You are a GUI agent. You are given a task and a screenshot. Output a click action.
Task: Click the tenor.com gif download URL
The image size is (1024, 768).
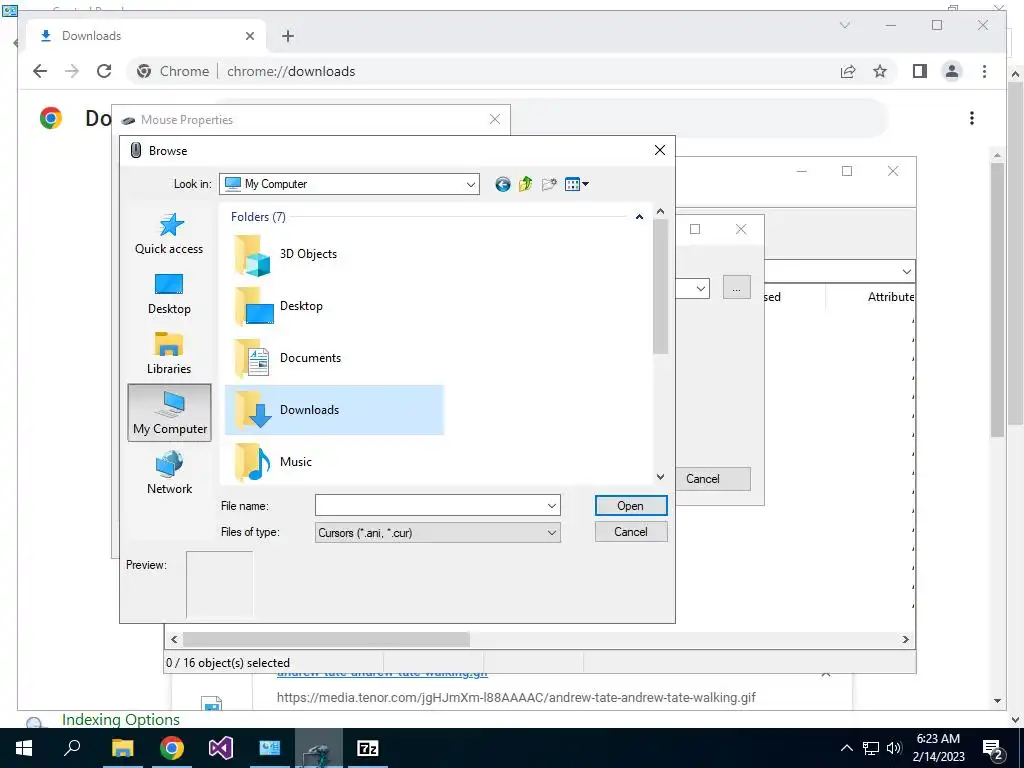pyautogui.click(x=516, y=697)
